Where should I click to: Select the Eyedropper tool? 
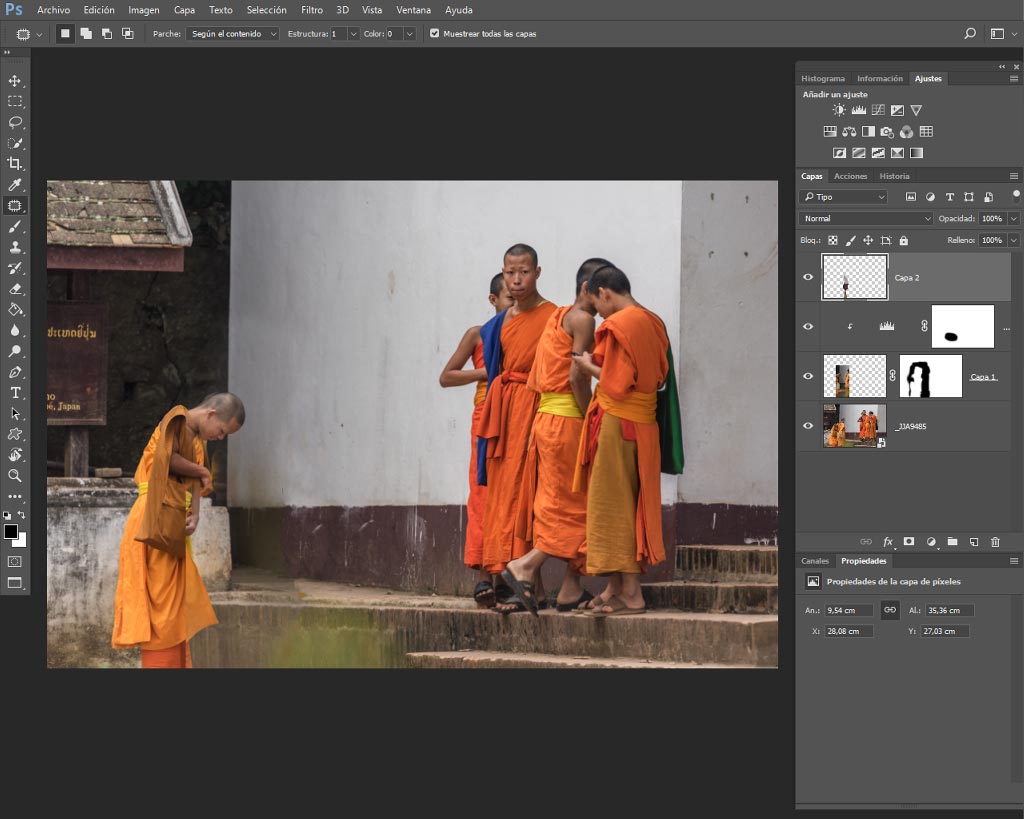coord(14,185)
